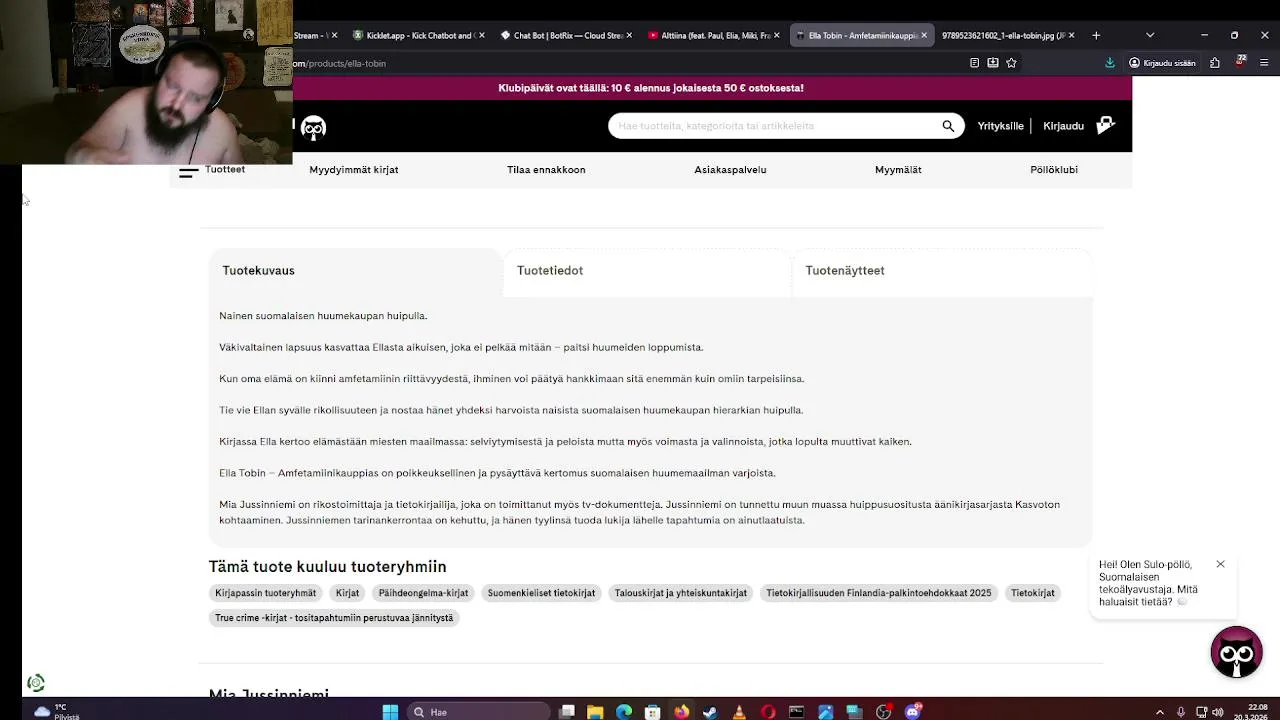Select the Tuotenäytteet tab
The height and width of the screenshot is (720, 1280).
coord(942,271)
